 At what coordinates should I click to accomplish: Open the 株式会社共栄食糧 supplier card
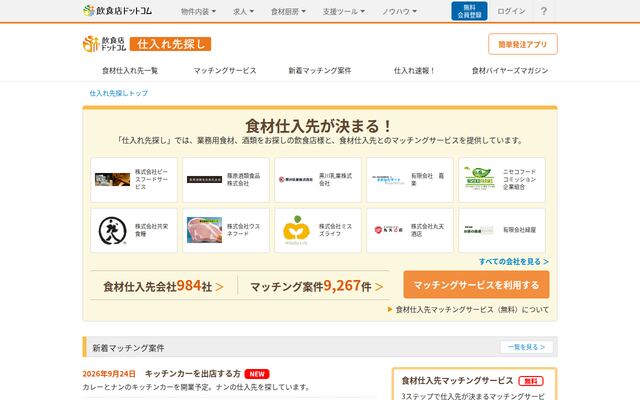tap(134, 230)
